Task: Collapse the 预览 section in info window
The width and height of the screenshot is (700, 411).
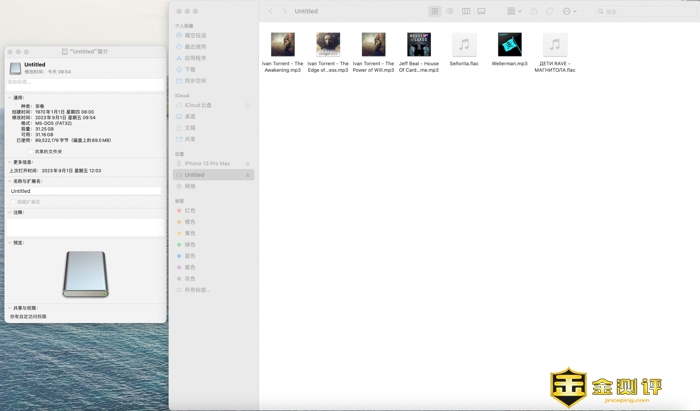Action: pyautogui.click(x=11, y=242)
